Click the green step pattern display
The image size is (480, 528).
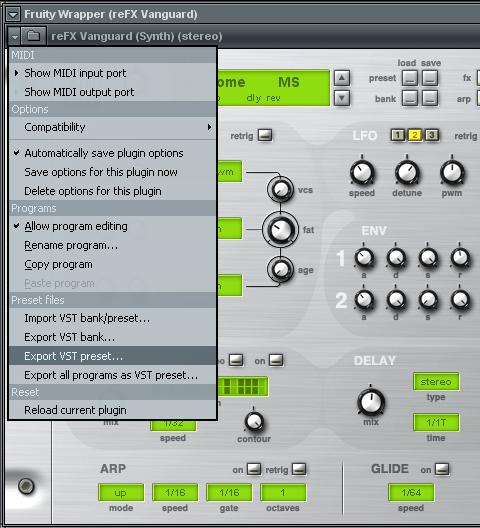pyautogui.click(x=243, y=386)
